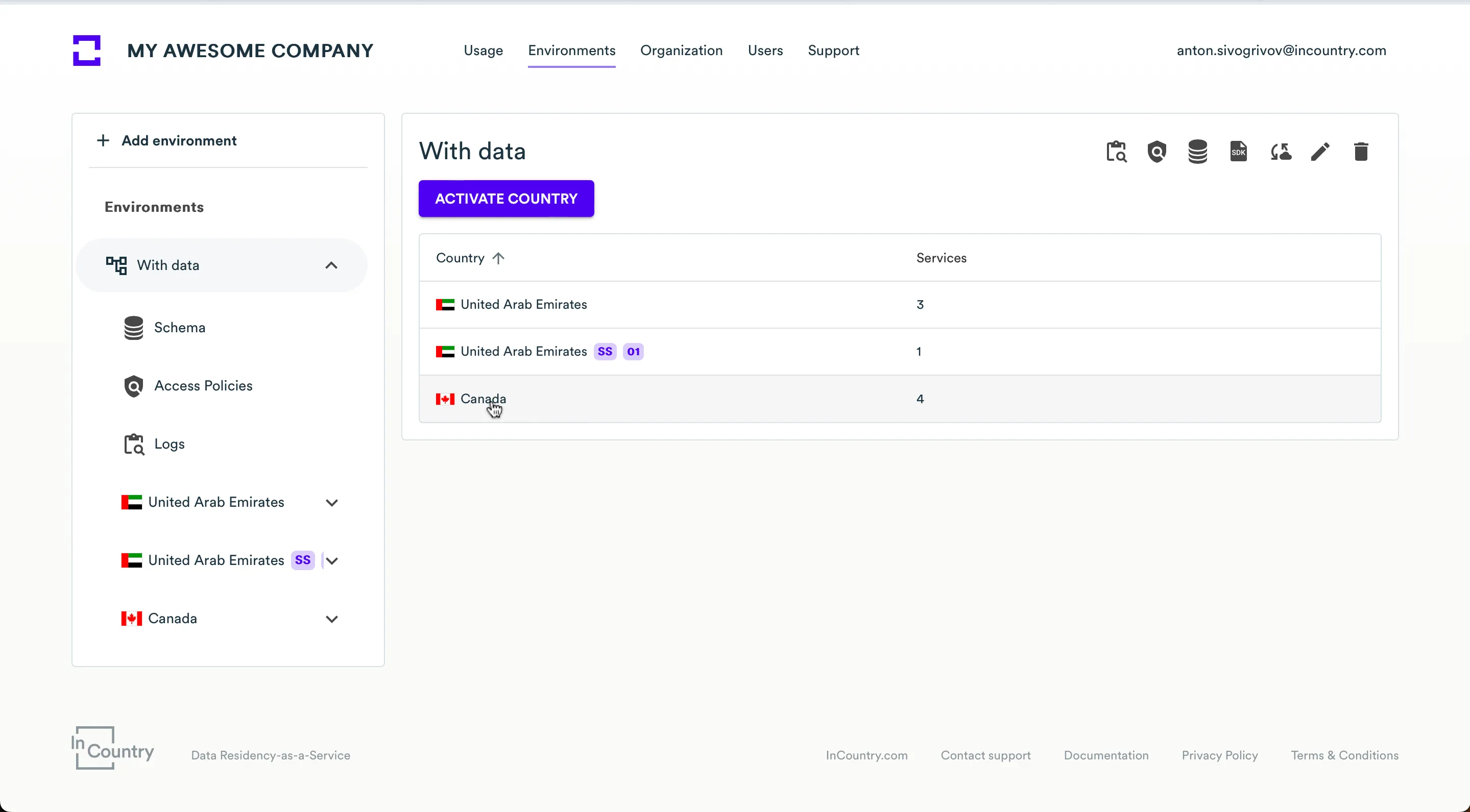Open the Usage tab
This screenshot has height=812, width=1470.
click(x=483, y=51)
